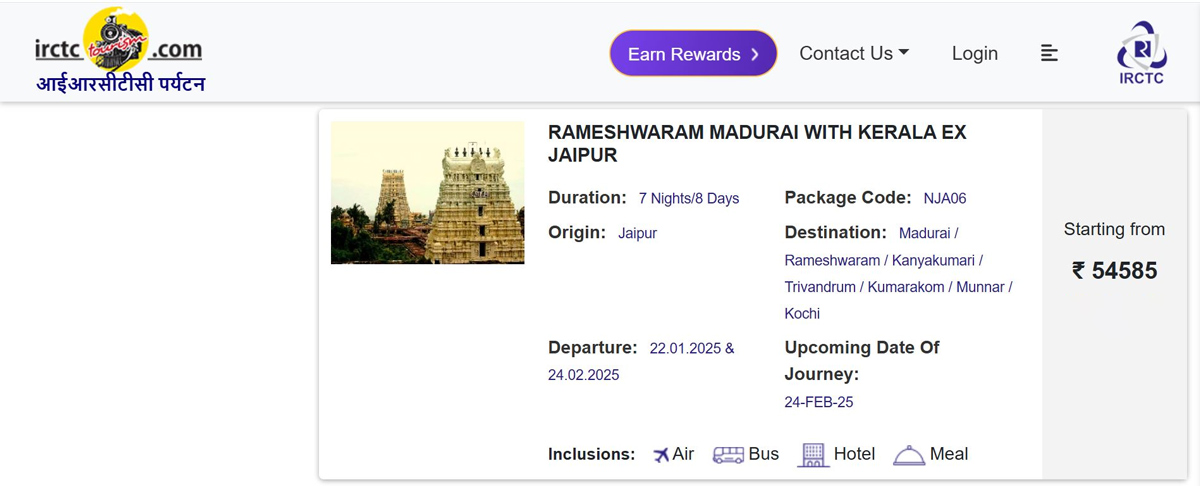The width and height of the screenshot is (1200, 486).
Task: Click the 7 Nights/8 Days duration text
Action: click(688, 198)
